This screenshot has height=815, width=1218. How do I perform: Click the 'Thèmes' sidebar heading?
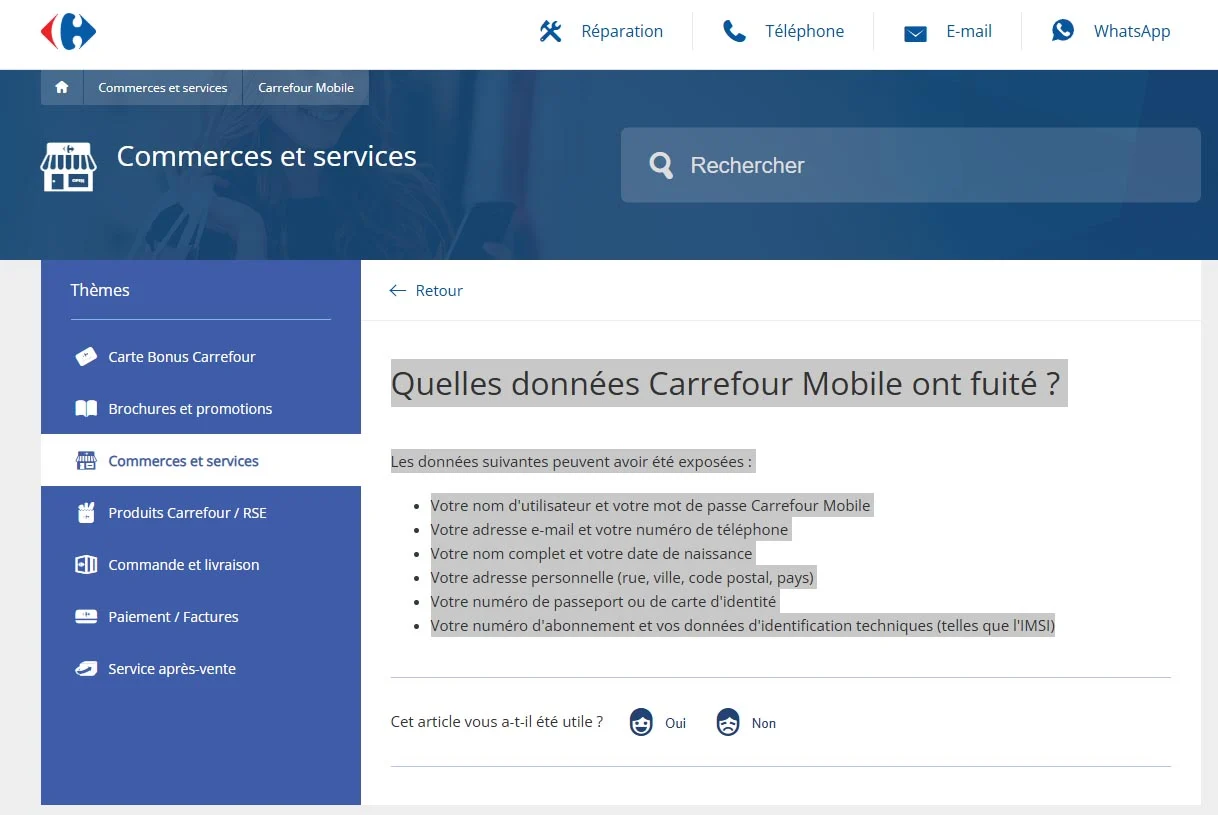pyautogui.click(x=100, y=290)
